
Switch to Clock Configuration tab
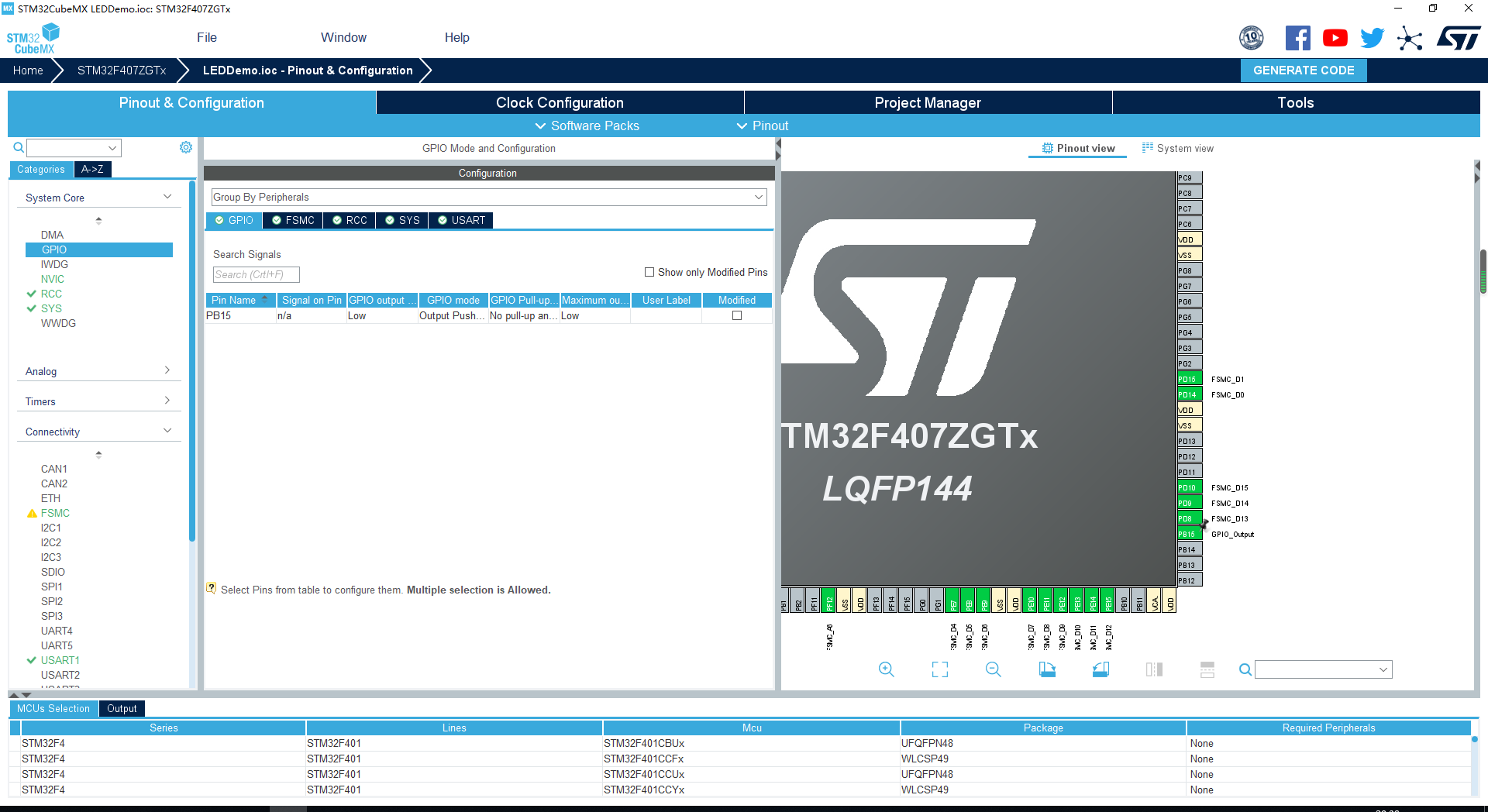tap(560, 102)
